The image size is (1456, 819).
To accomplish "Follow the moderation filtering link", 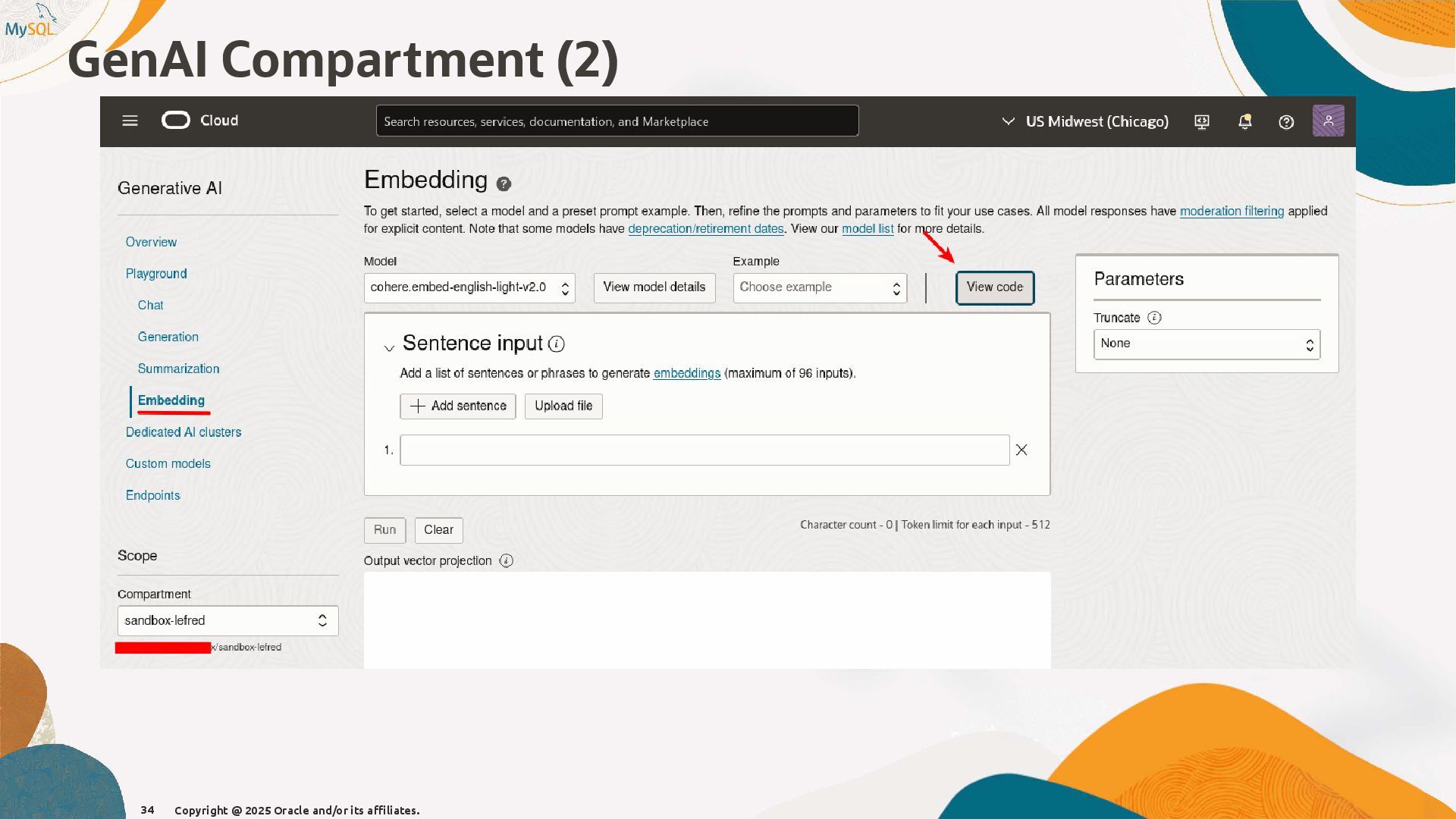I will tap(1232, 211).
